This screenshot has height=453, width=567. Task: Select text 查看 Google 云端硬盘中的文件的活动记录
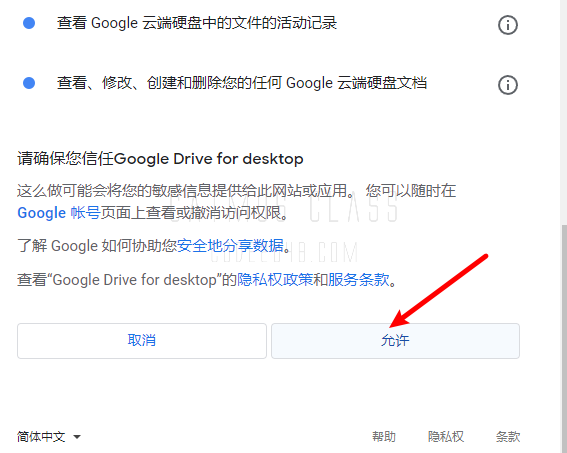point(197,23)
